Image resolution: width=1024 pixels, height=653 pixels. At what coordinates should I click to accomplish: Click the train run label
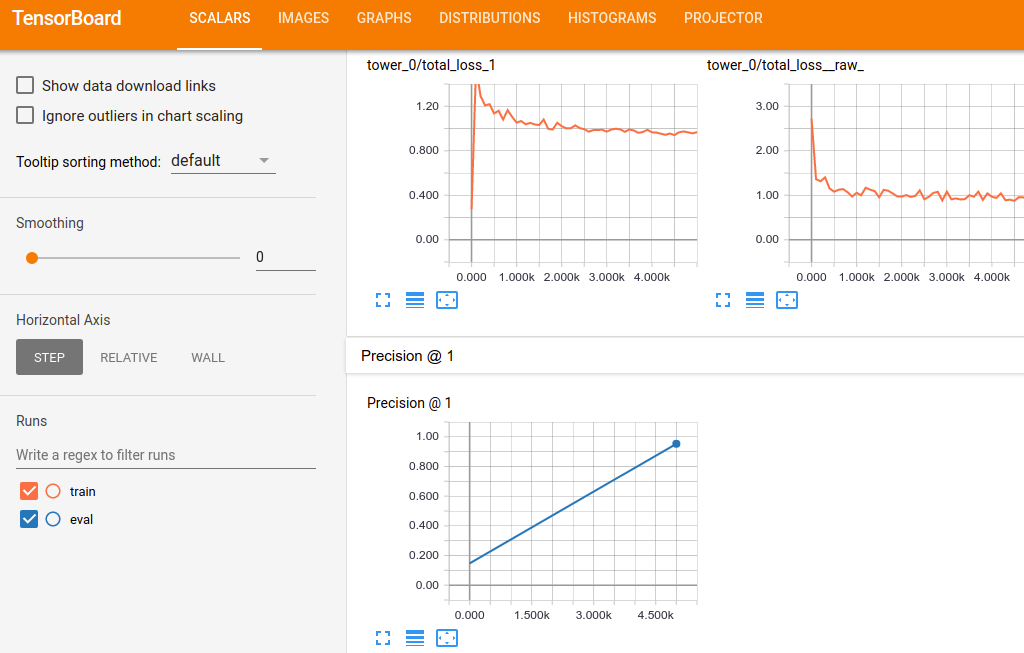(x=82, y=492)
